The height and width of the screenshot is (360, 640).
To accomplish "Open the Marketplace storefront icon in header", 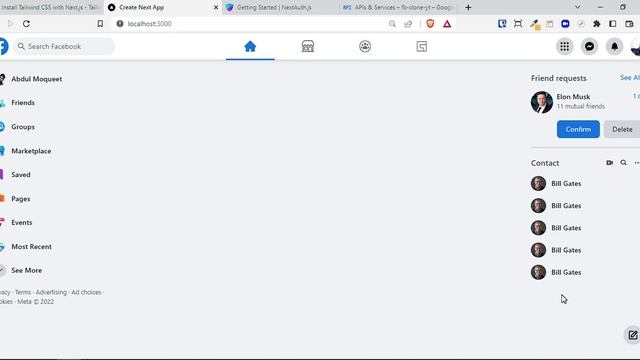I will 308,47.
